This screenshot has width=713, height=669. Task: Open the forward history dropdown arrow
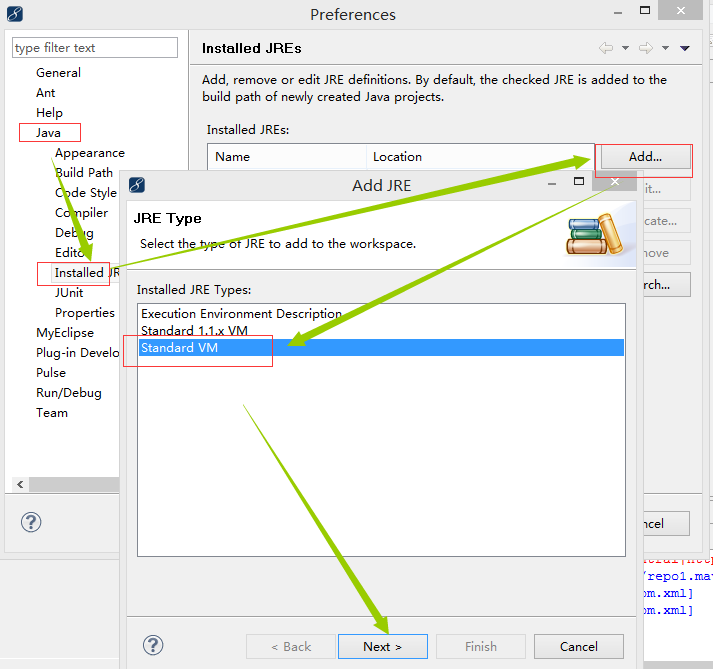point(665,48)
